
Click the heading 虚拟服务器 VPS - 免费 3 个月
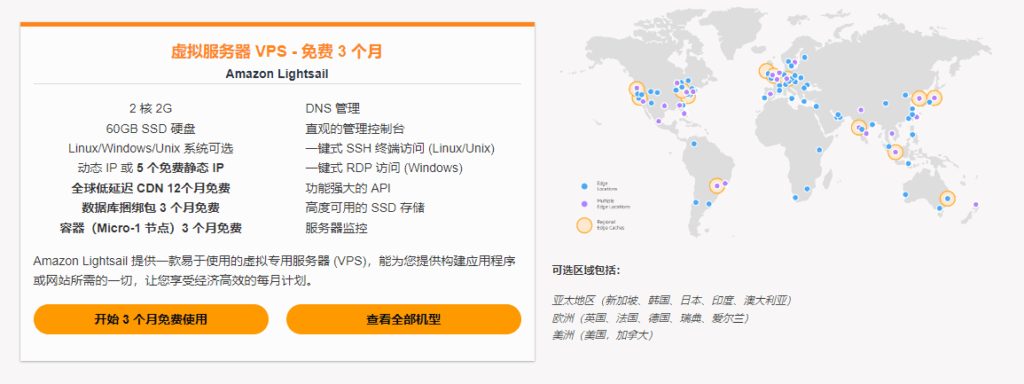[277, 52]
